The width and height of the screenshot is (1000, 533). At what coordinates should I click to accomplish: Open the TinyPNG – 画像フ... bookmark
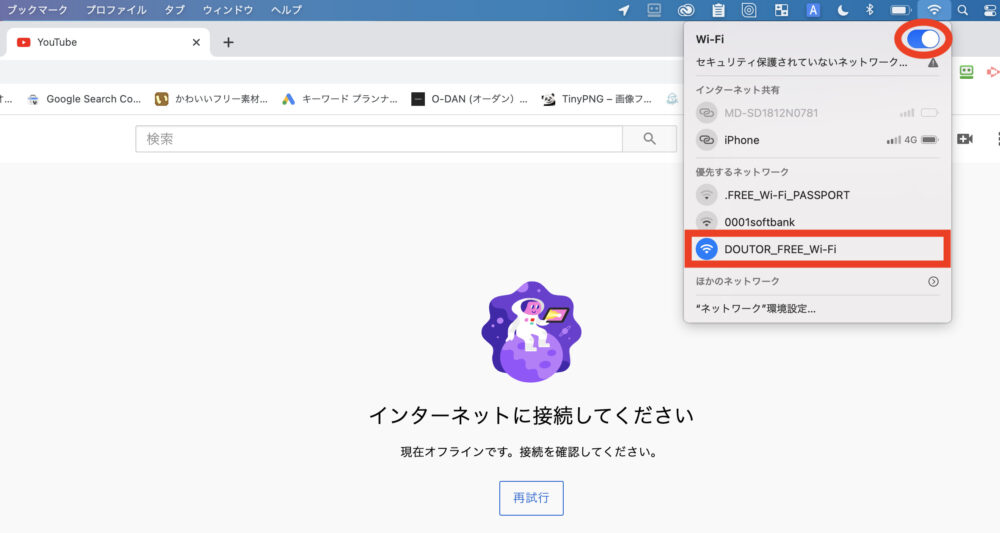pos(597,99)
